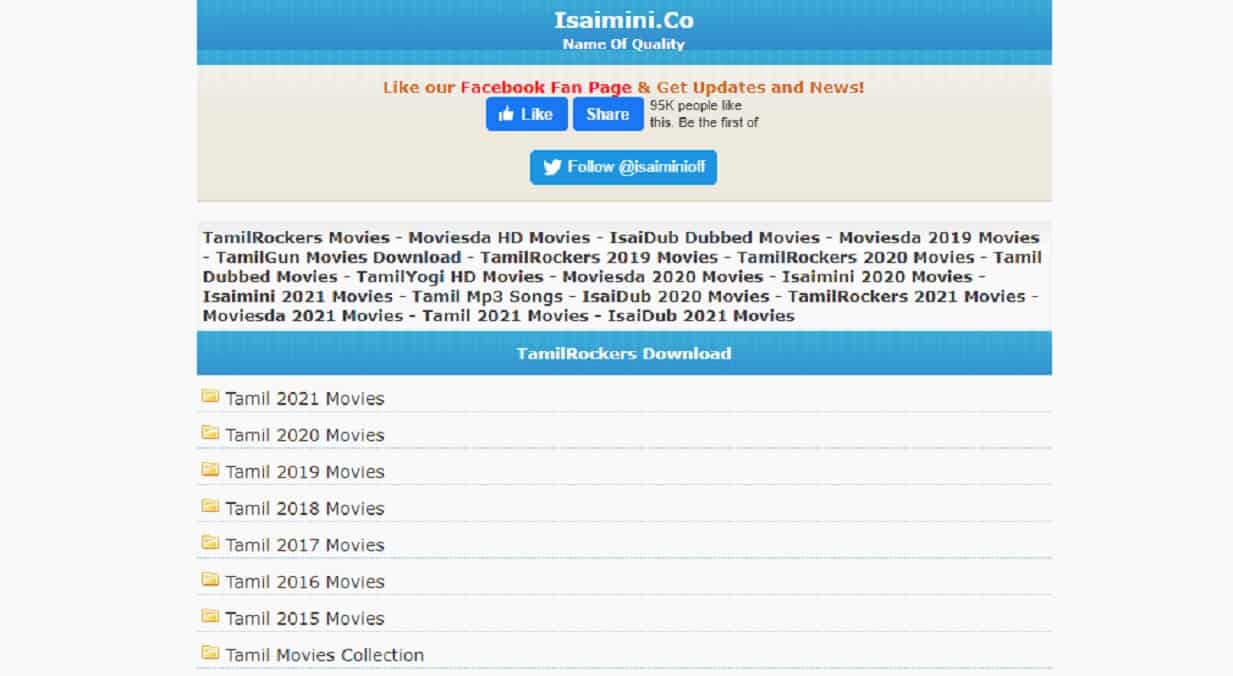This screenshot has width=1233, height=676.
Task: Click the folder icon beside Tamil 2020 Movies
Action: [x=210, y=433]
